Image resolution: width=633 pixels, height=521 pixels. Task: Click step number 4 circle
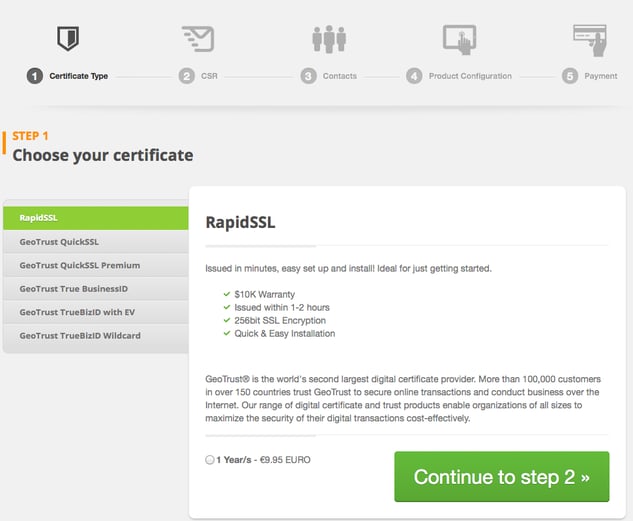coord(414,76)
